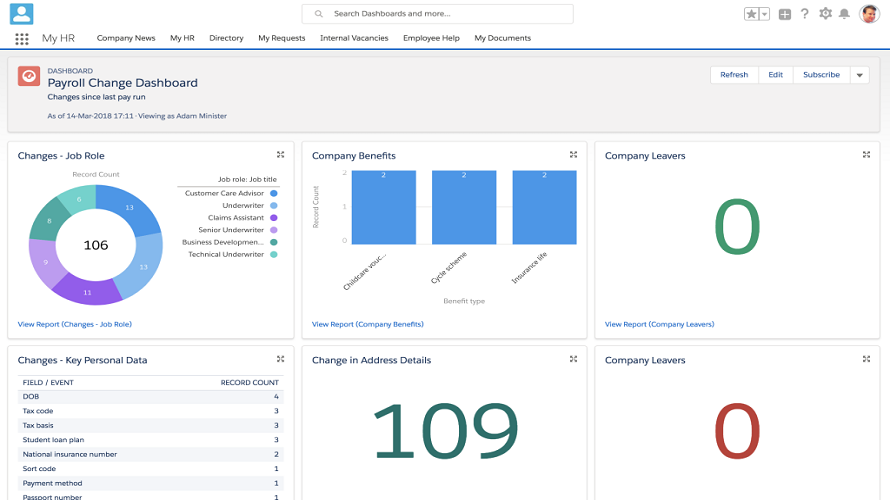Image resolution: width=890 pixels, height=500 pixels.
Task: Click the Search Dashboards search field
Action: [437, 14]
